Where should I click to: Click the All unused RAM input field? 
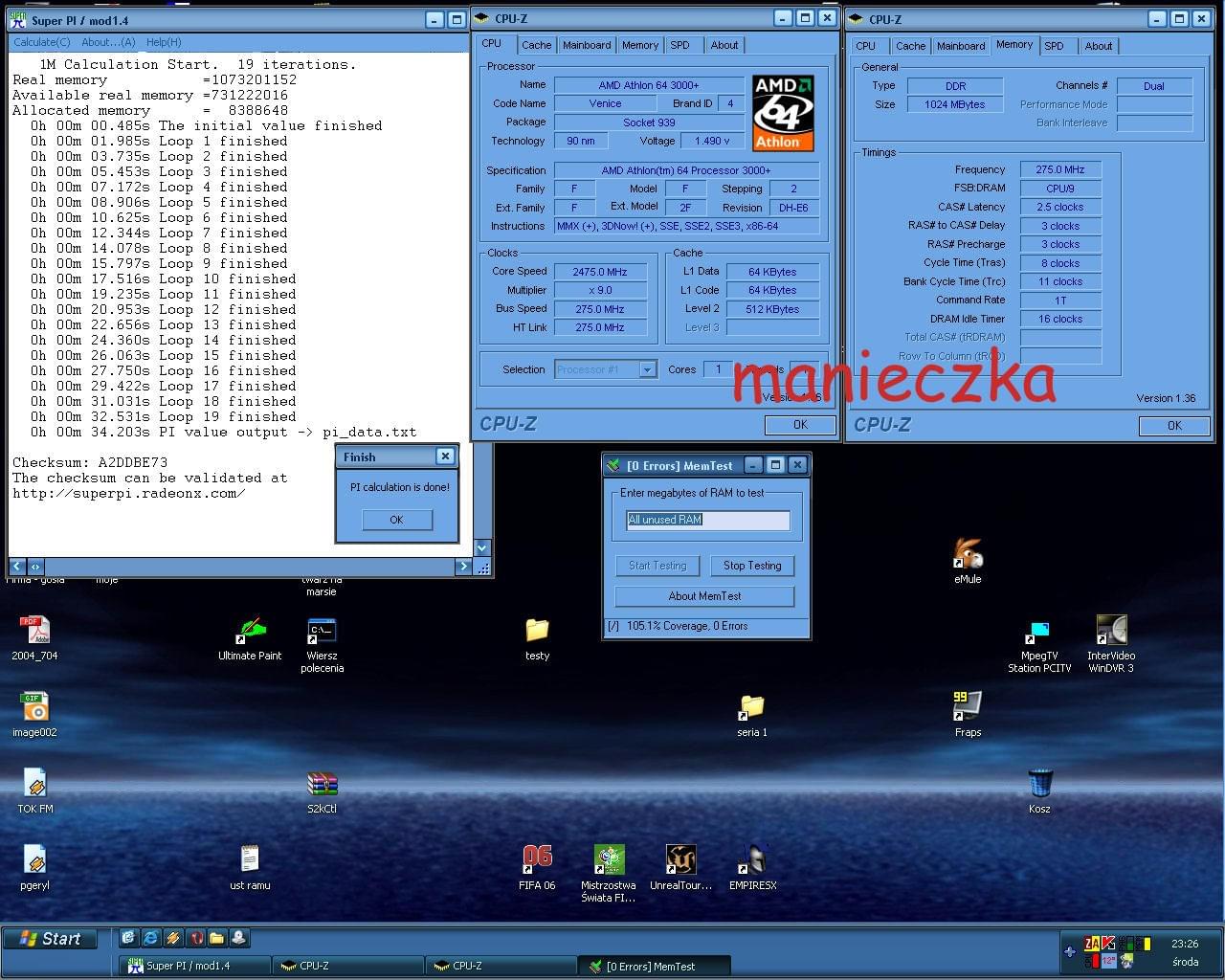(708, 520)
